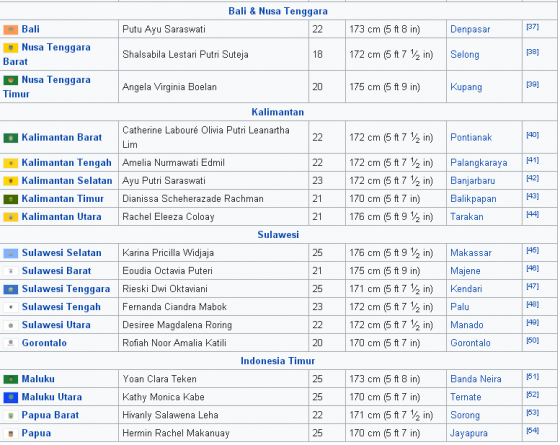The height and width of the screenshot is (445, 560).
Task: Click the Sulawesi Tenggara flag icon
Action: 11,289
